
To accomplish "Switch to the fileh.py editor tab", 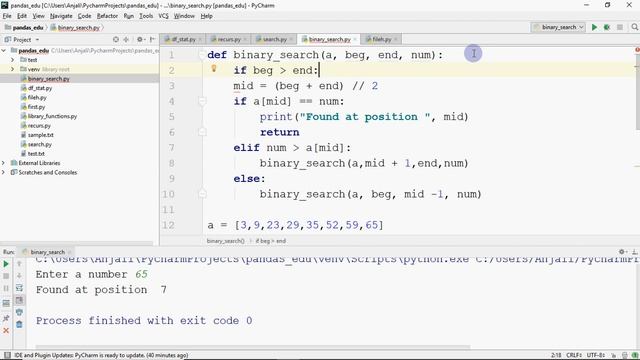I will coord(381,39).
